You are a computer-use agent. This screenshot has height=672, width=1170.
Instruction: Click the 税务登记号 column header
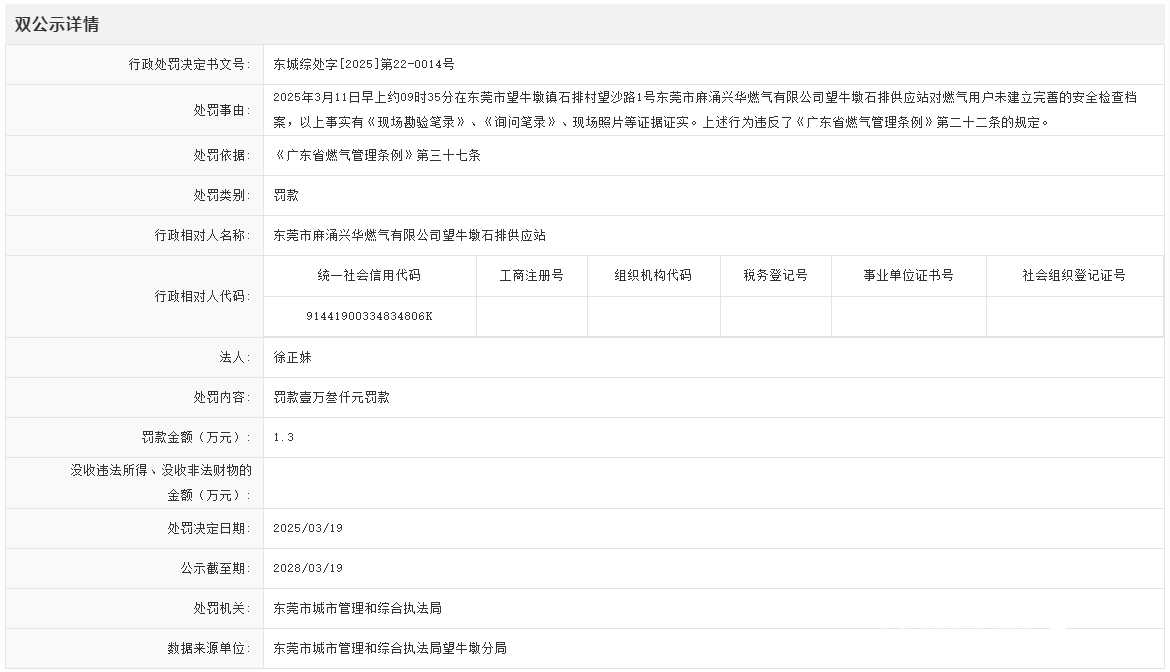point(775,276)
